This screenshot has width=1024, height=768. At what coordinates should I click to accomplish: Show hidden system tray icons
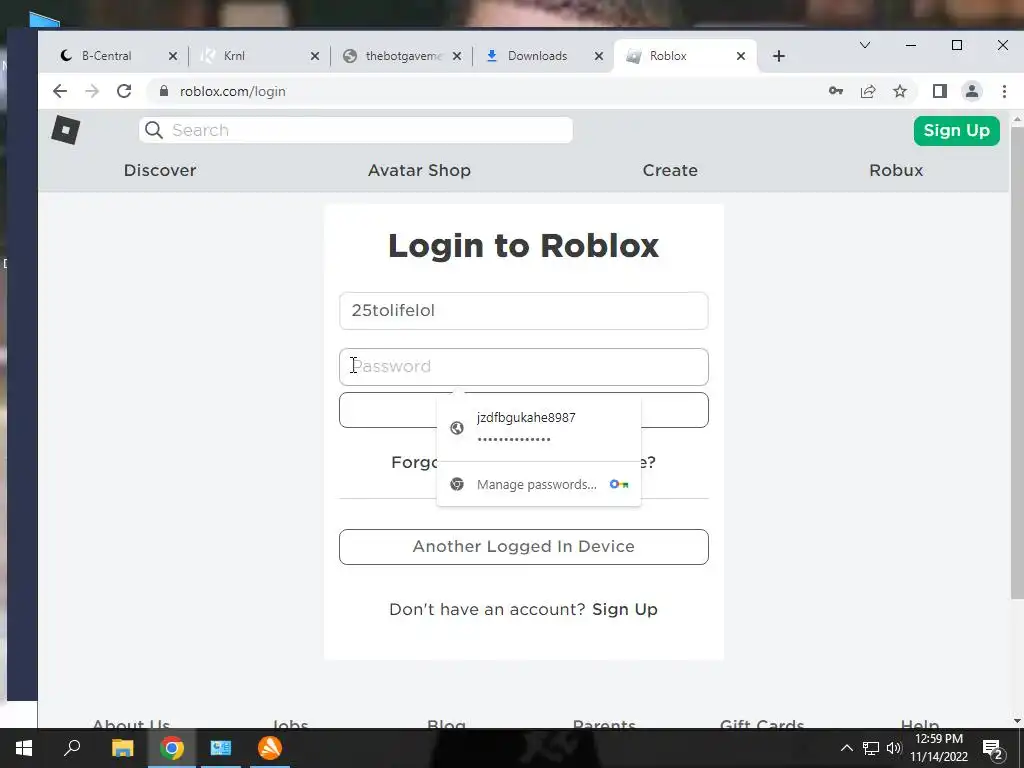coord(846,748)
